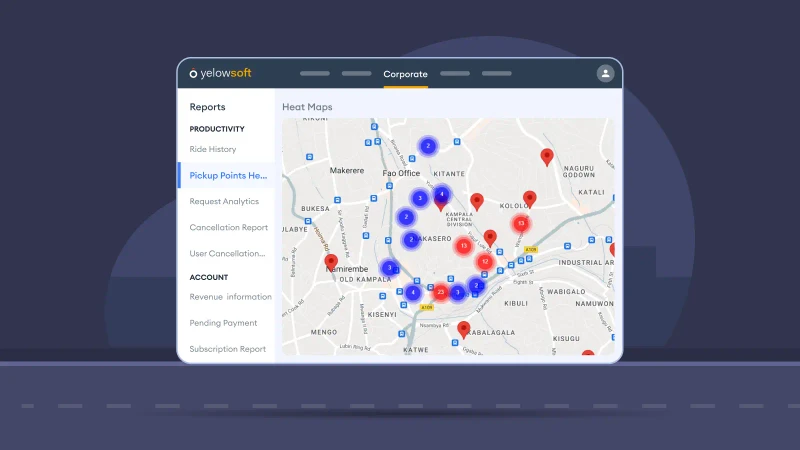Image resolution: width=800 pixels, height=450 pixels.
Task: Click the yelowsoft logo
Action: tap(222, 74)
